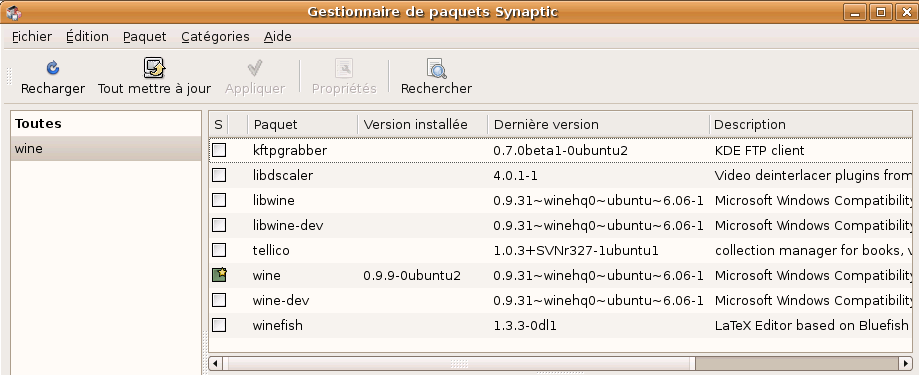Screen dimensions: 919x375
Task: Tick the wine-dev package status box
Action: 219,300
